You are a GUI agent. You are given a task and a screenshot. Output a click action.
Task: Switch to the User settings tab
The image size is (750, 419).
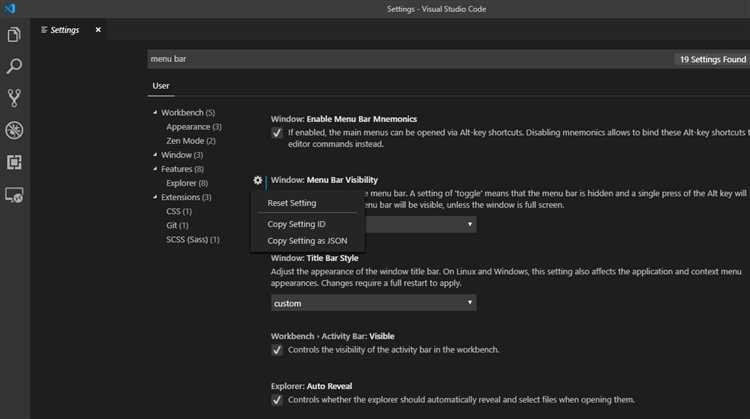161,86
